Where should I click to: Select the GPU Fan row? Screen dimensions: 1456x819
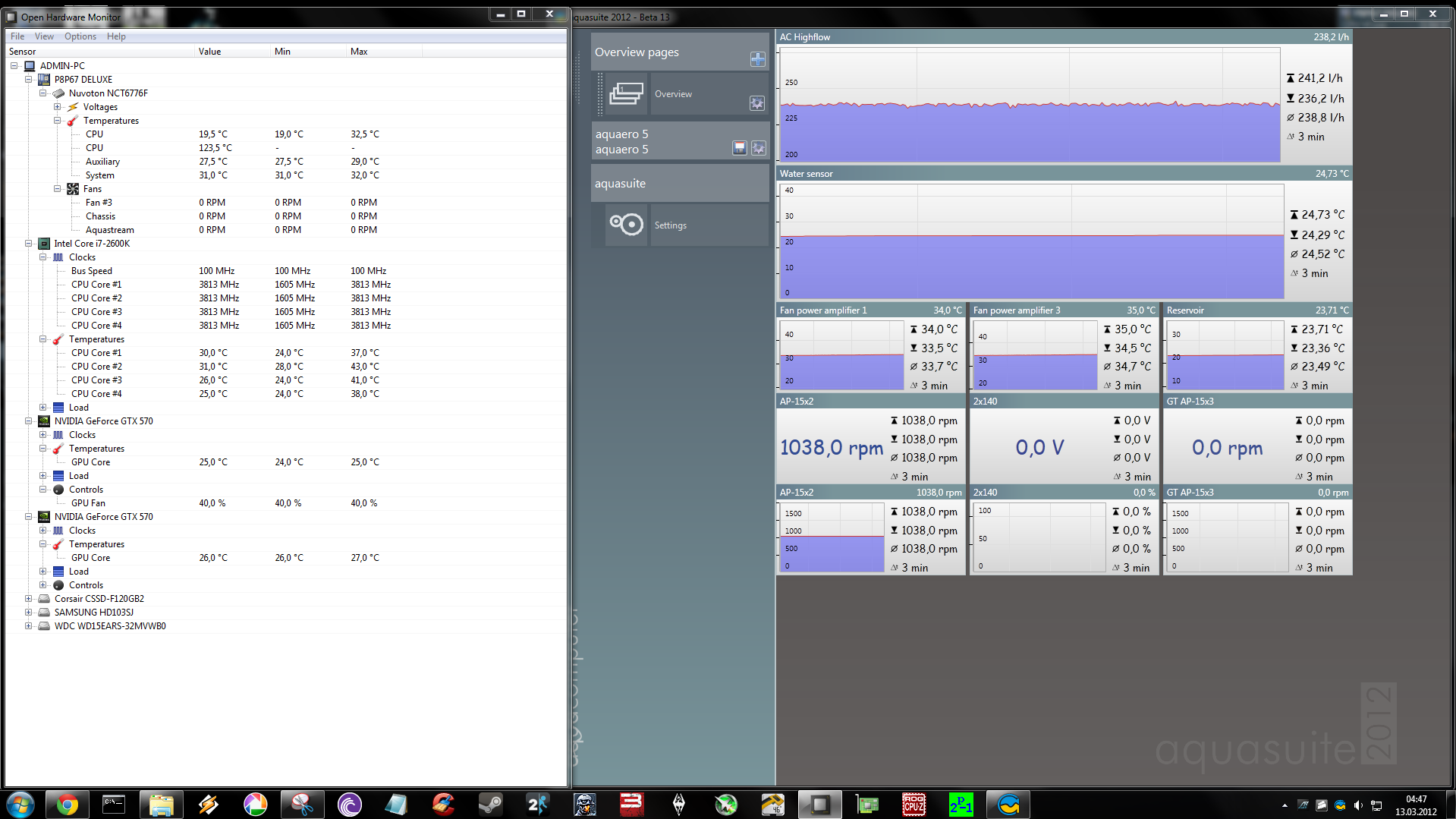pyautogui.click(x=285, y=503)
